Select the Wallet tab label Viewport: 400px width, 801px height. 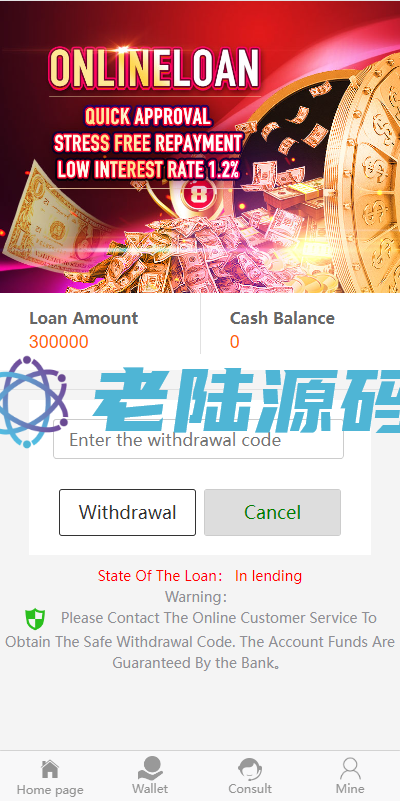click(150, 789)
